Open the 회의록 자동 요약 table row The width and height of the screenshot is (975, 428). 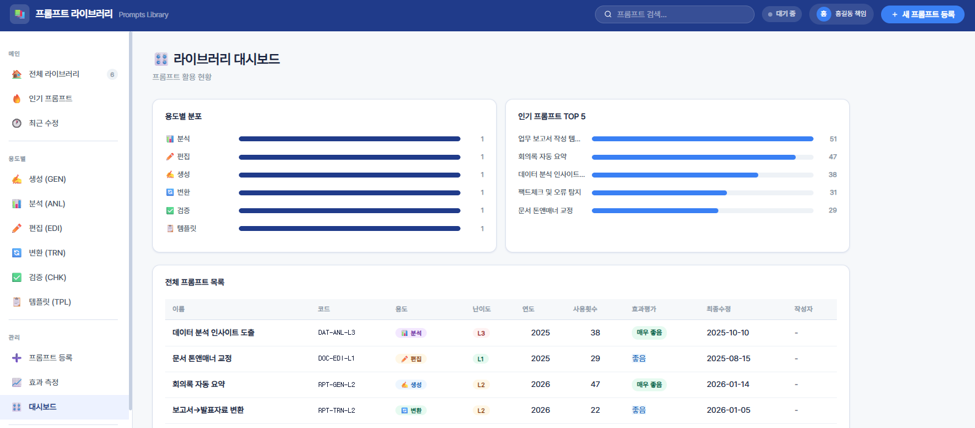501,384
